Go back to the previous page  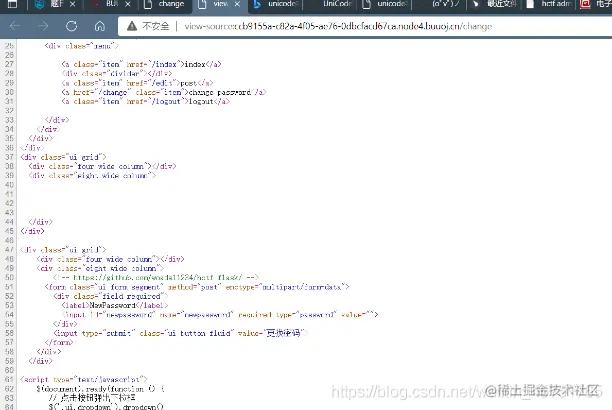pos(15,26)
